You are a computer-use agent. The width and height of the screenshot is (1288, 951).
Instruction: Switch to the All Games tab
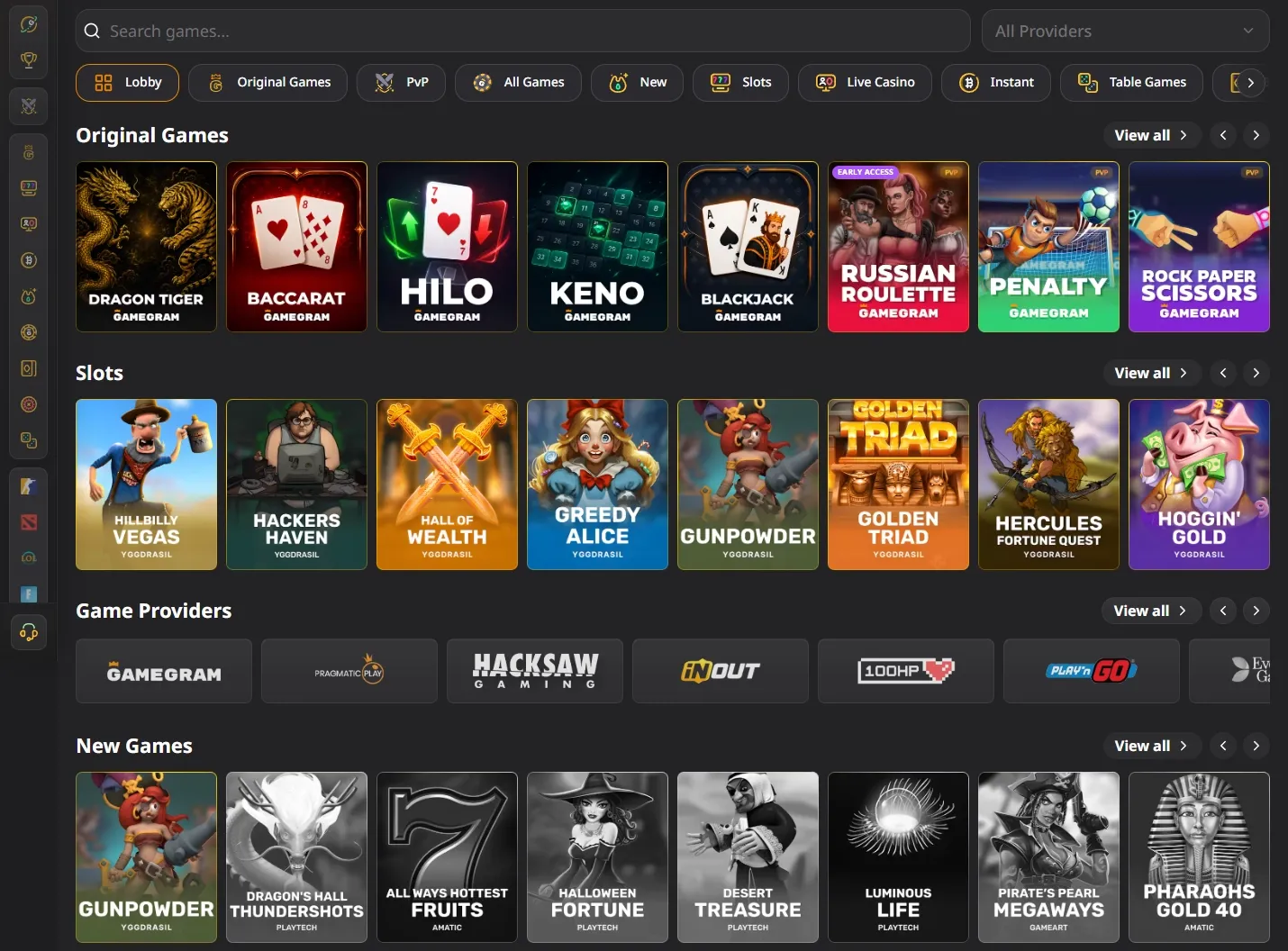click(518, 83)
